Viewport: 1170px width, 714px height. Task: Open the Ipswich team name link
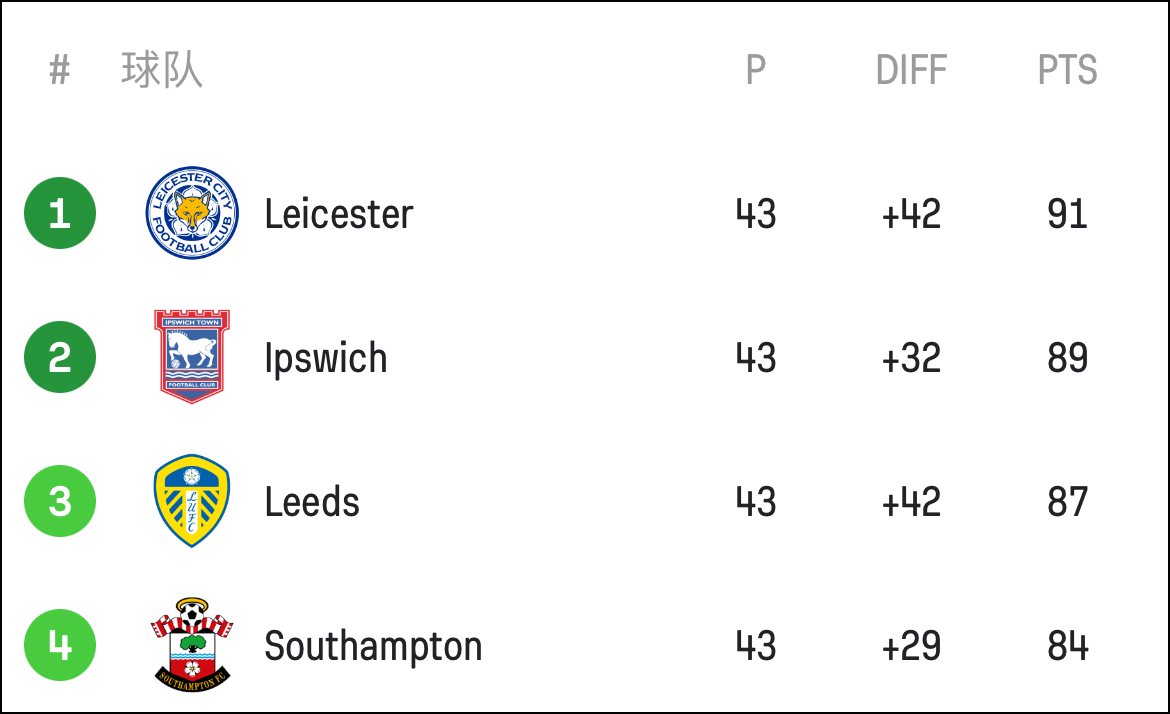pyautogui.click(x=326, y=359)
